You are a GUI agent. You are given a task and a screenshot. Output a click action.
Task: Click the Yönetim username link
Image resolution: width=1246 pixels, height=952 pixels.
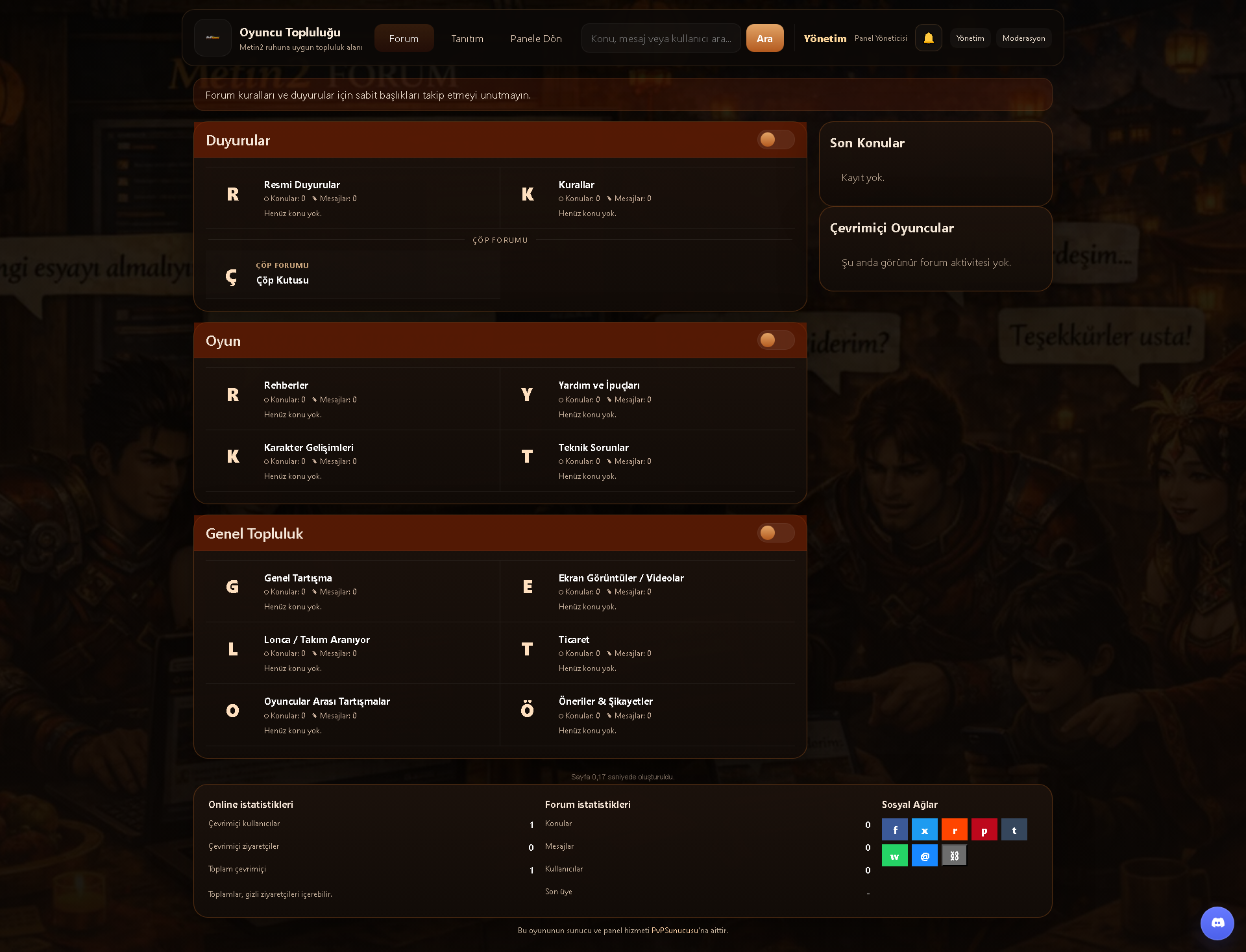(825, 38)
